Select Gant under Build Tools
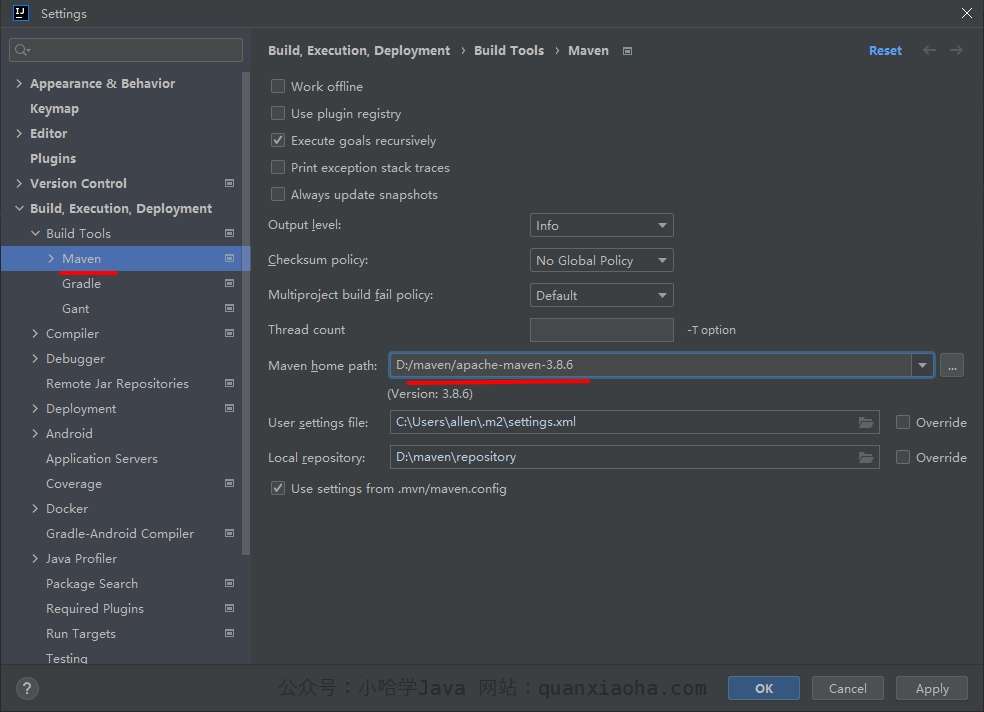984x712 pixels. point(75,309)
